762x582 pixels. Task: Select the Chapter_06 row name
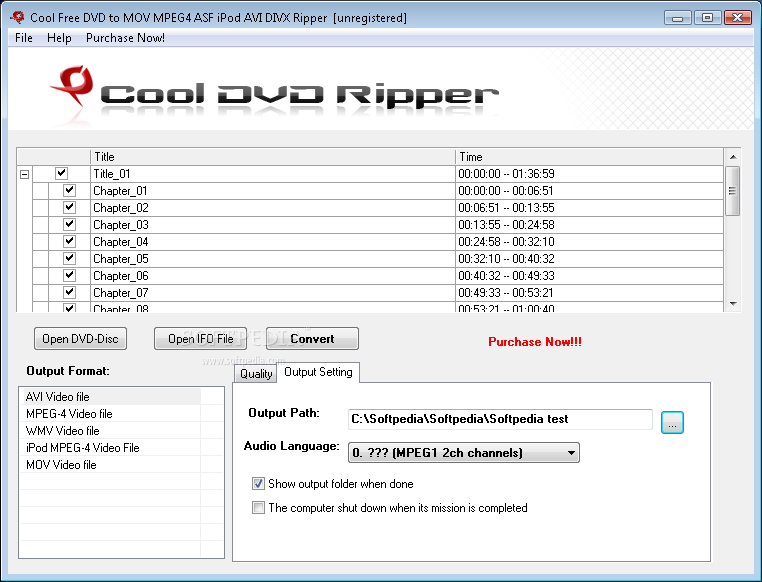pos(121,275)
